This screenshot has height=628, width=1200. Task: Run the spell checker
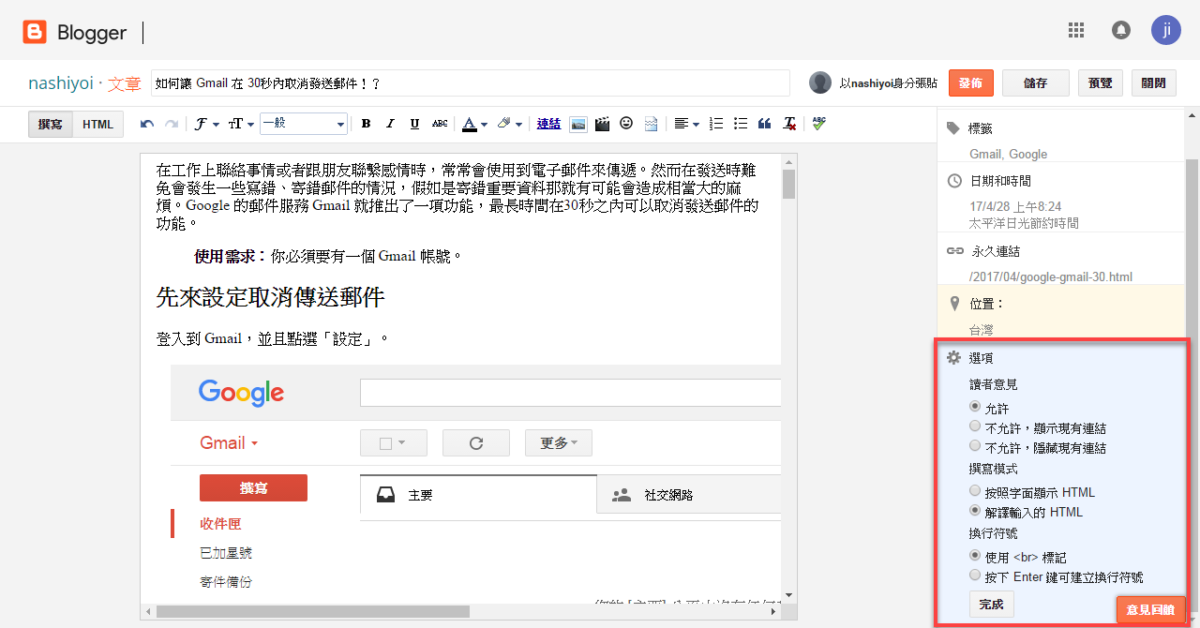(x=819, y=124)
